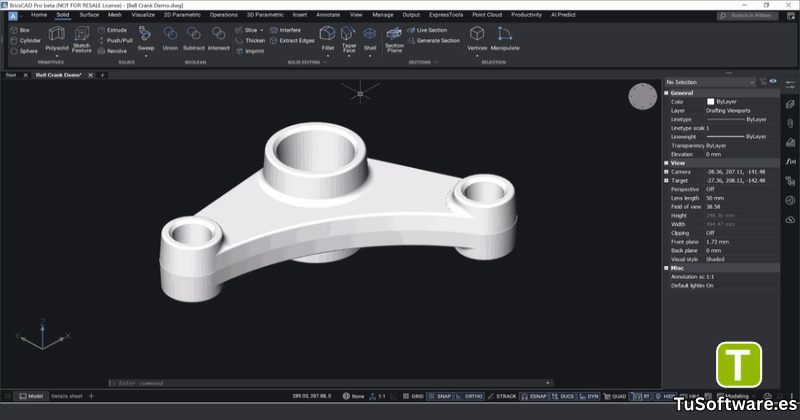The image size is (800, 420).
Task: Open the Slice dropdown arrow
Action: coord(262,30)
